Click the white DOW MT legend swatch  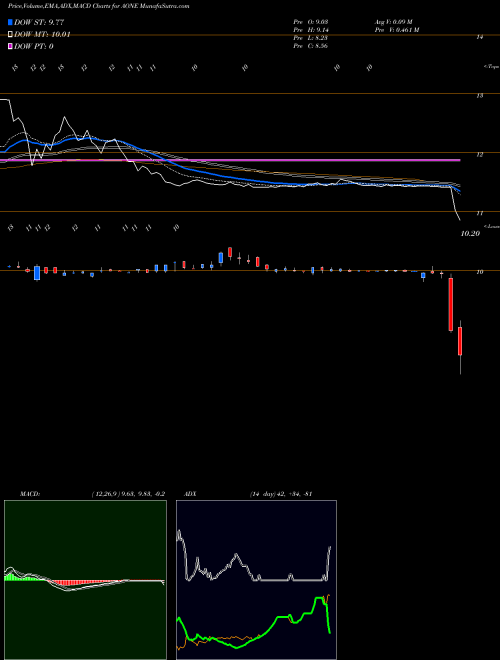point(10,34)
